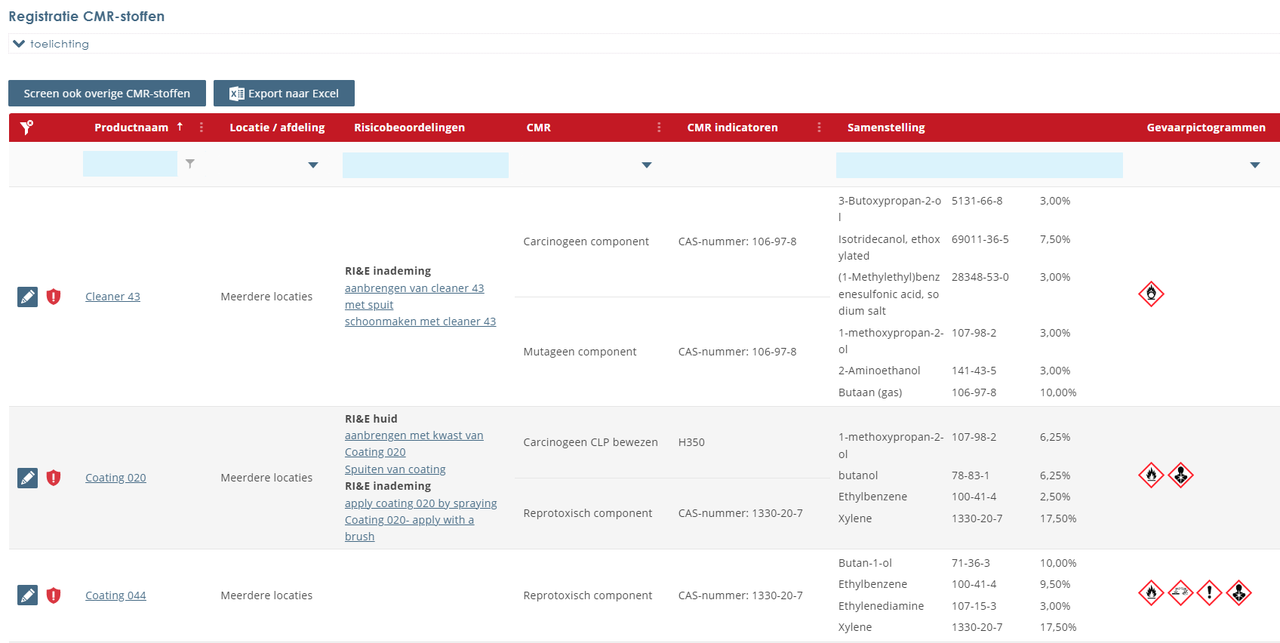Click the edit pencil icon for Coating 044
Screen dimensions: 1280x643
click(x=27, y=595)
